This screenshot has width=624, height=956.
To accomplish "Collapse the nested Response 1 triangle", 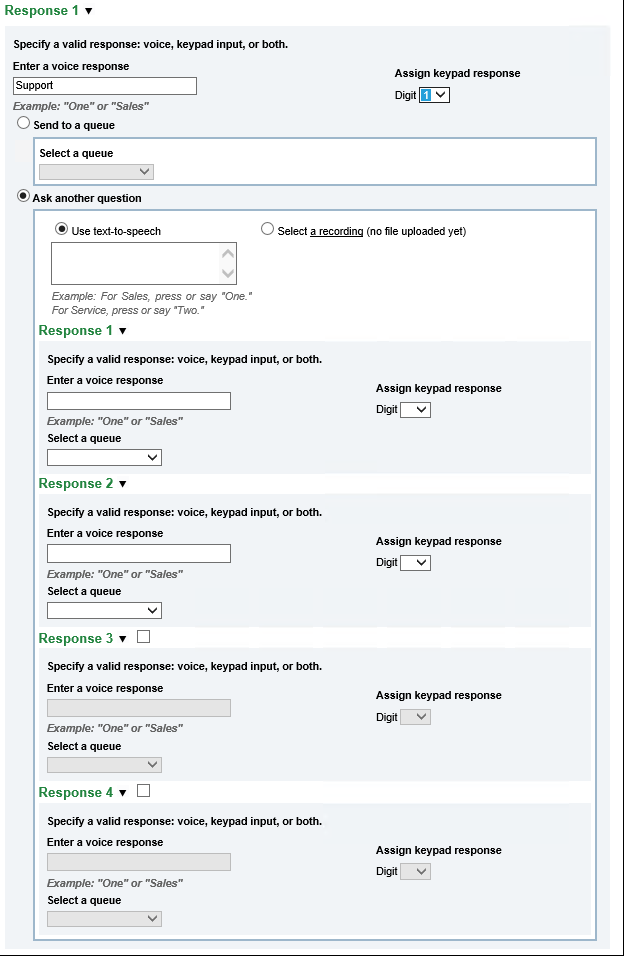I will point(122,331).
